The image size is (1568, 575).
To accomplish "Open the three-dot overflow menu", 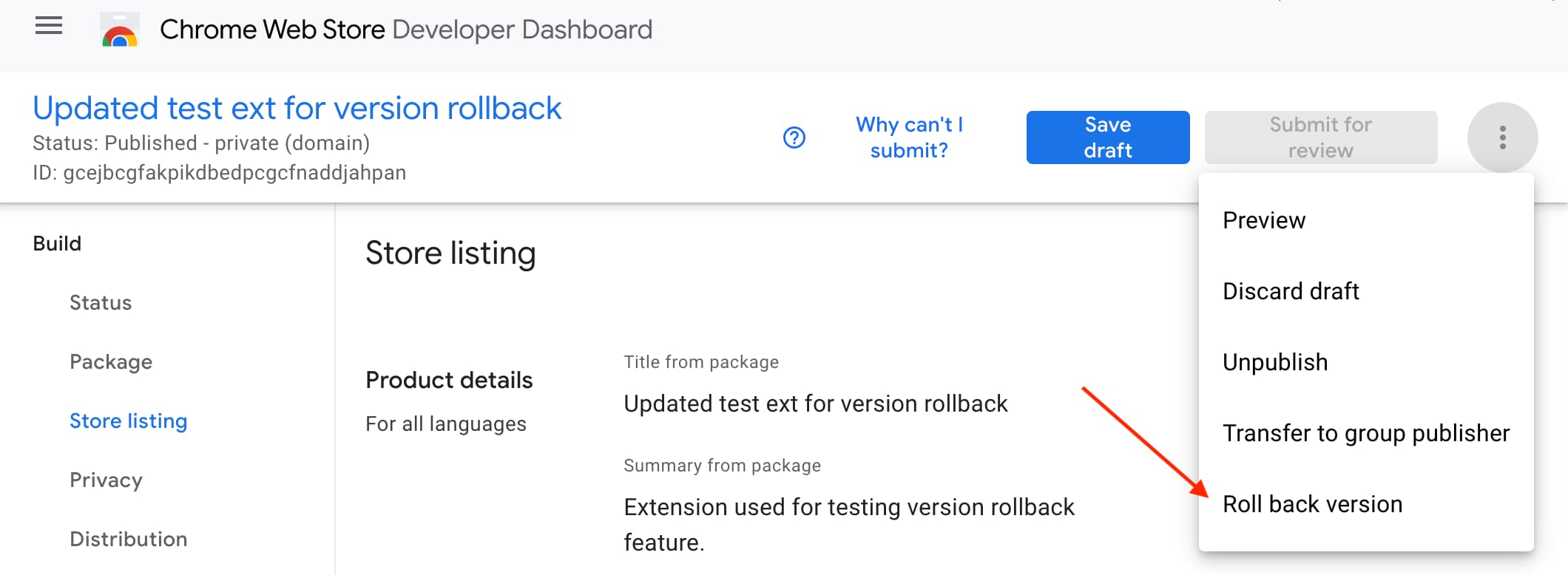I will pos(1503,137).
